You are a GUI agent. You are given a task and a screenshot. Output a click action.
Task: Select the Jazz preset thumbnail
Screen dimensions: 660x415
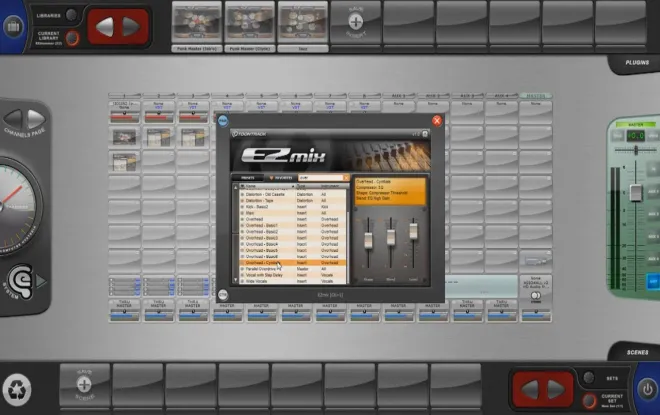point(303,22)
